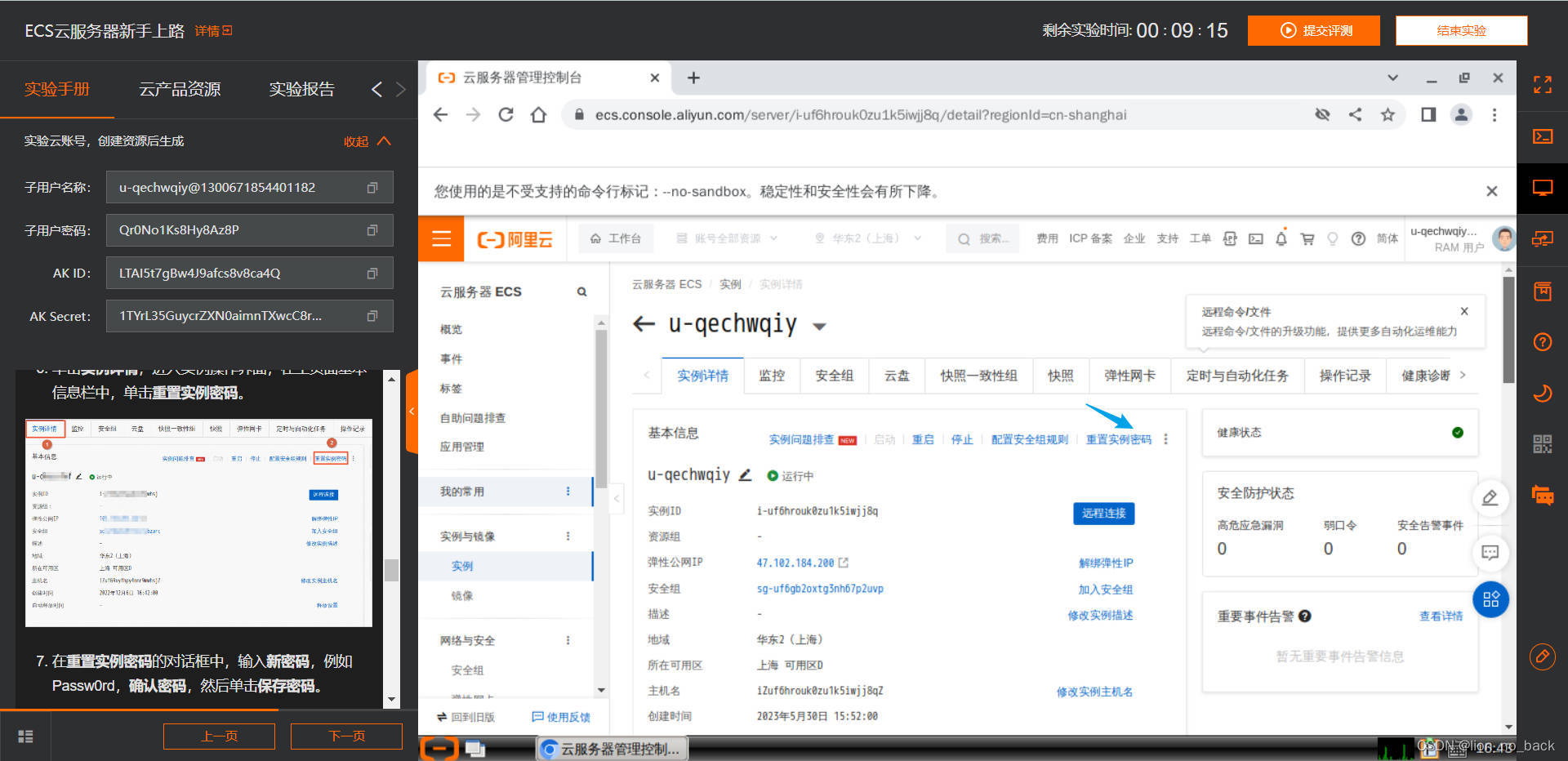
Task: Toggle fullscreen in the right lab sidebar
Action: click(1543, 85)
